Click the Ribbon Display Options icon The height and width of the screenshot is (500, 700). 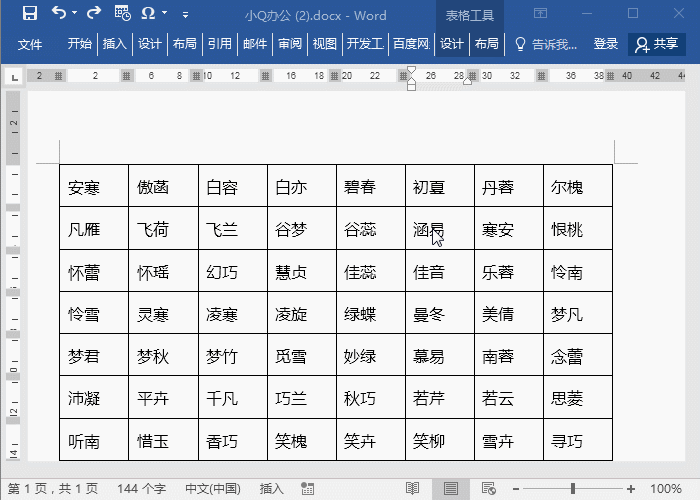540,13
